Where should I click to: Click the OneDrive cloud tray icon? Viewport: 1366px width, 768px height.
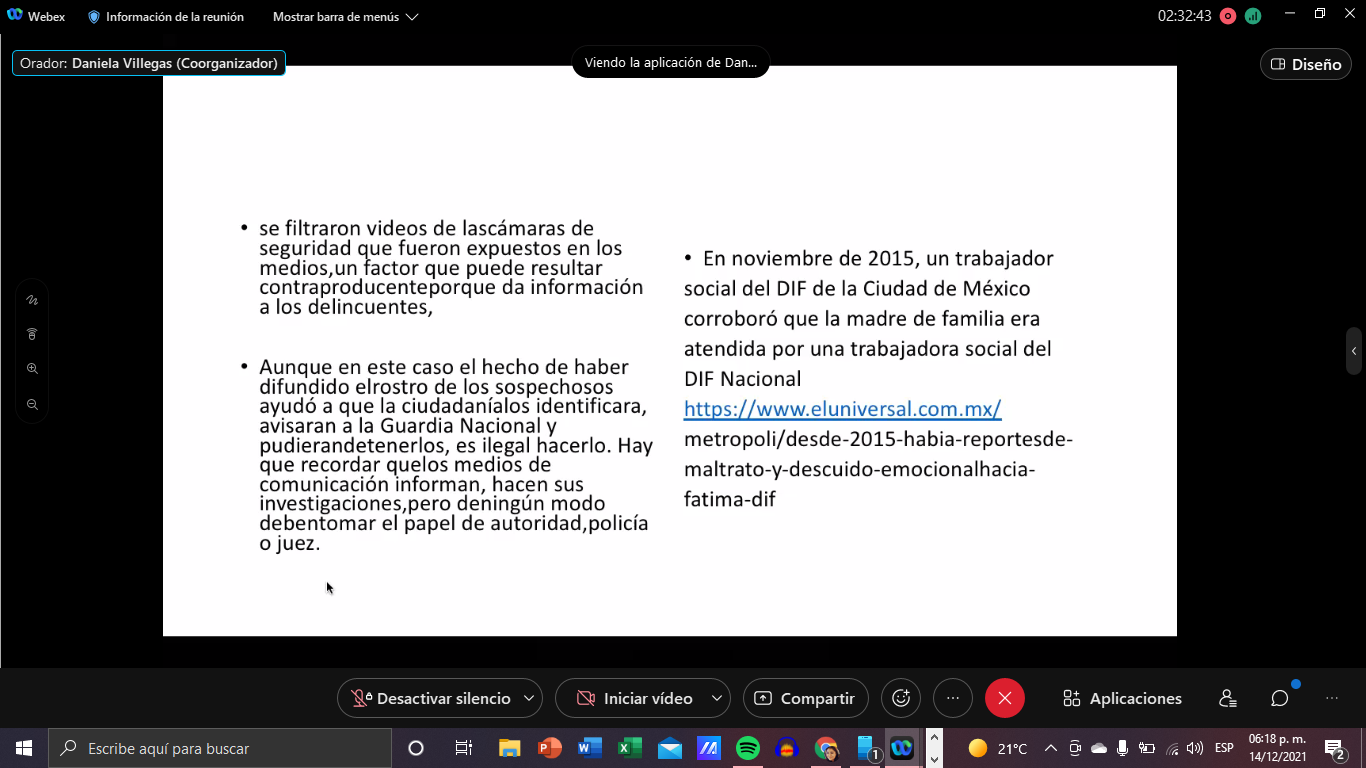click(1099, 748)
